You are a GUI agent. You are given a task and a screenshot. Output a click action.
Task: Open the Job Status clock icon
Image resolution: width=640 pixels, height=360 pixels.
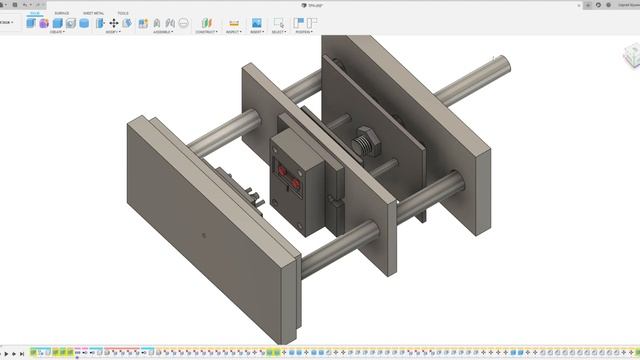(598, 5)
